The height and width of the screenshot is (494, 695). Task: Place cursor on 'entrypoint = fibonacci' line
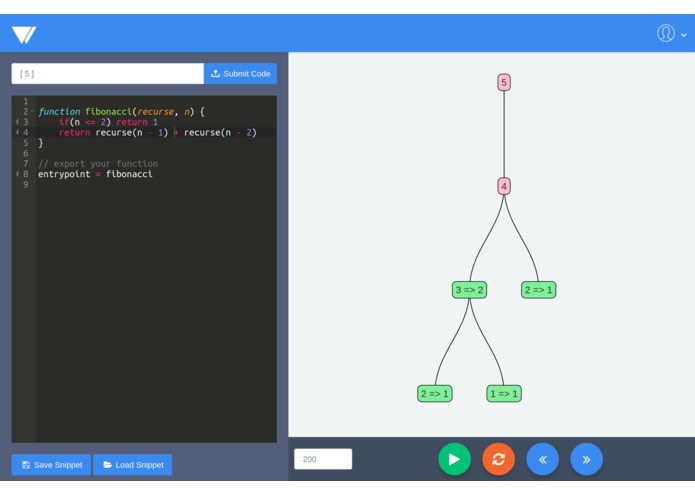pyautogui.click(x=95, y=174)
